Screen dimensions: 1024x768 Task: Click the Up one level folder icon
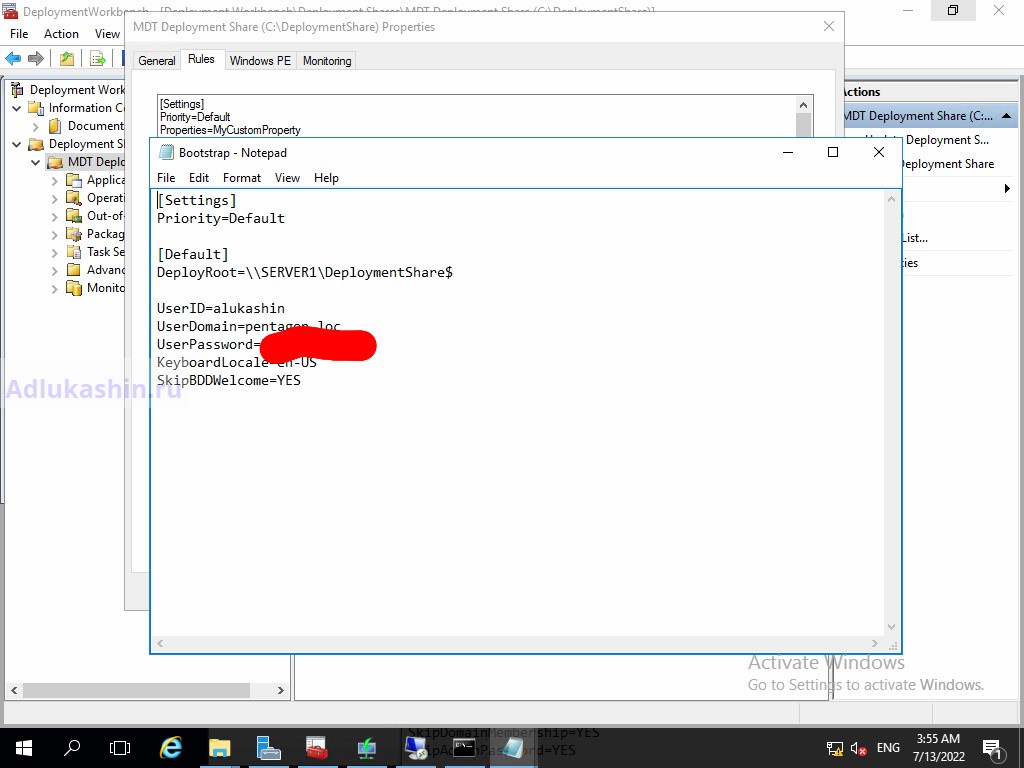pyautogui.click(x=66, y=59)
